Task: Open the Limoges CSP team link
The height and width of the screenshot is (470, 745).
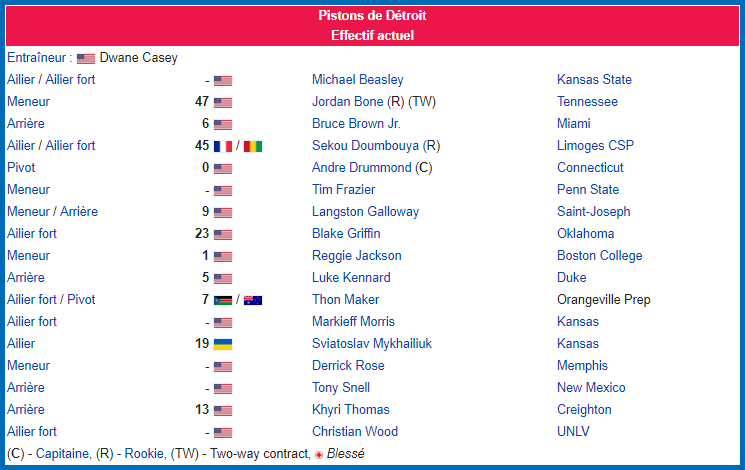Action: click(x=595, y=145)
